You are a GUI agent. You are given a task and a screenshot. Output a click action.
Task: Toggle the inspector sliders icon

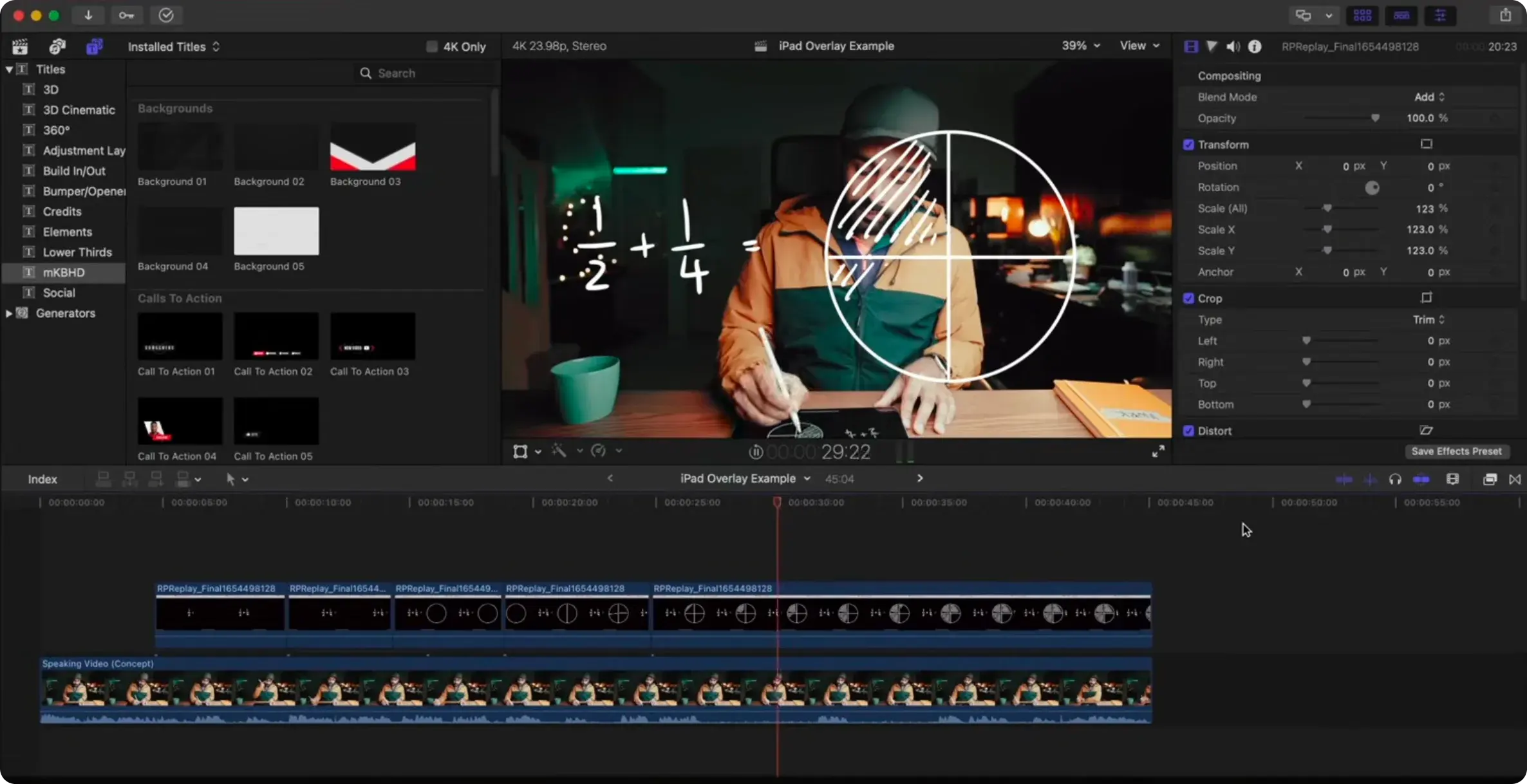1440,15
